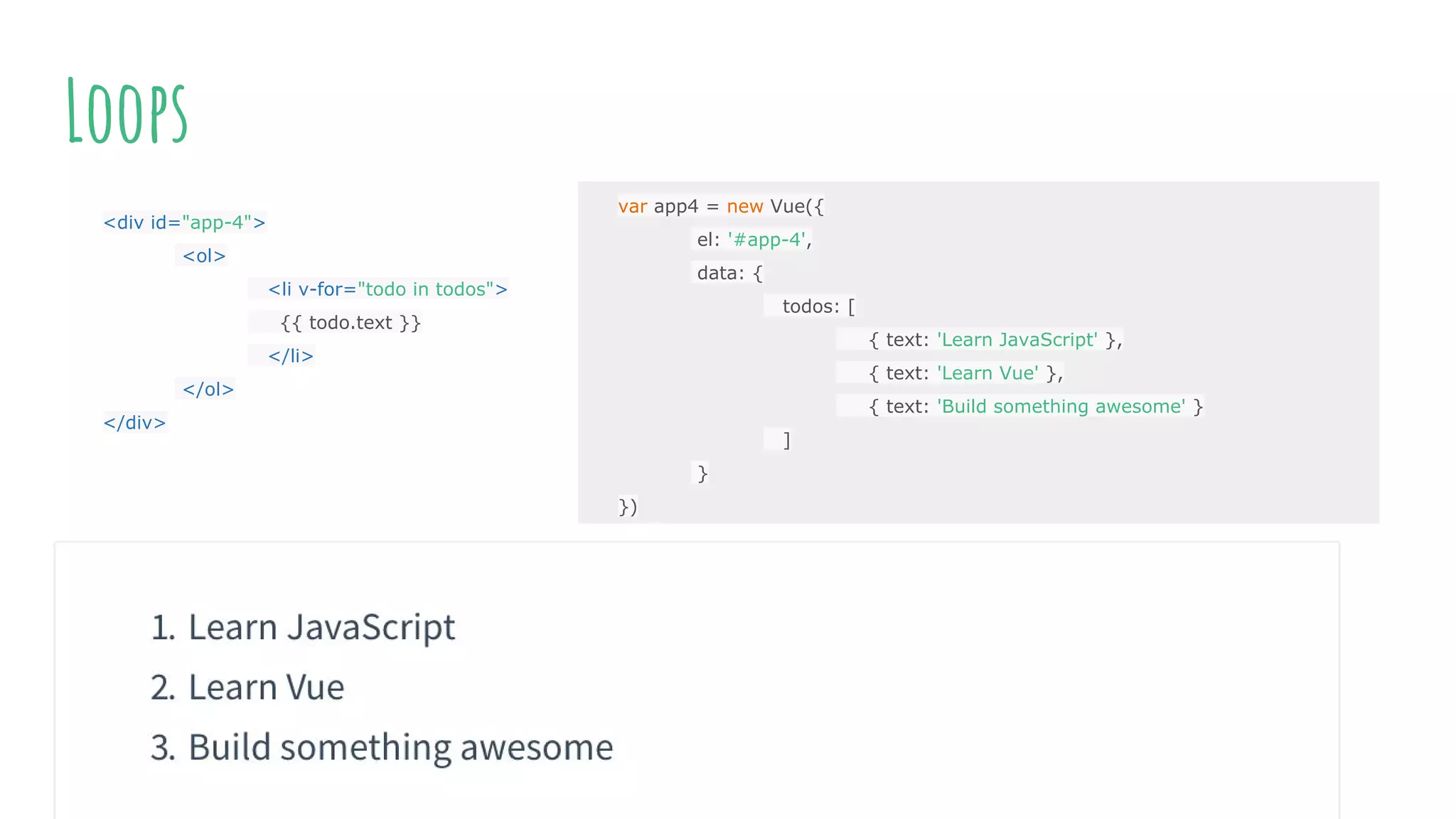
Task: Click the 'todos: [' code line
Action: [818, 307]
